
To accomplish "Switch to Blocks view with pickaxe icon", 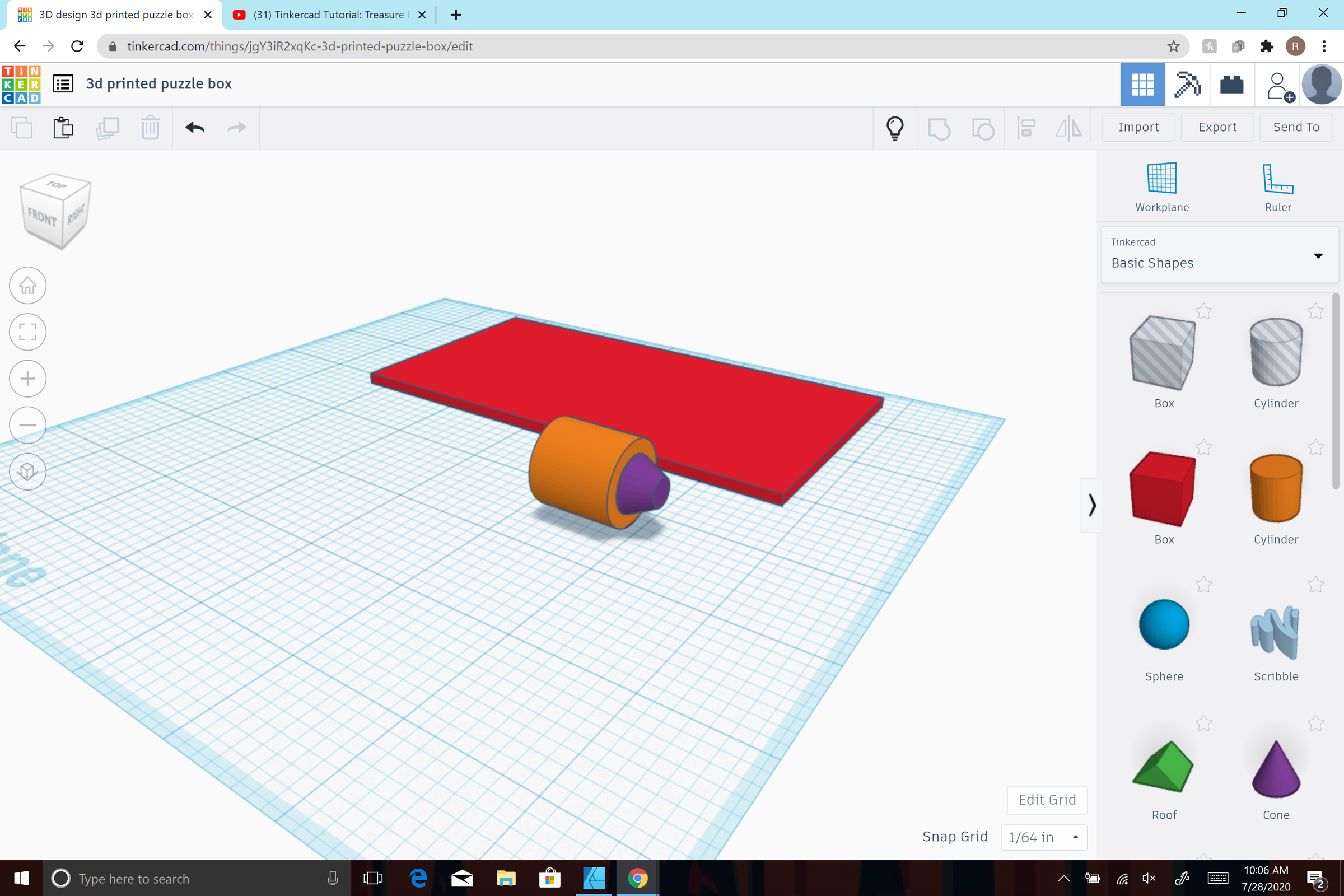I will tap(1187, 85).
